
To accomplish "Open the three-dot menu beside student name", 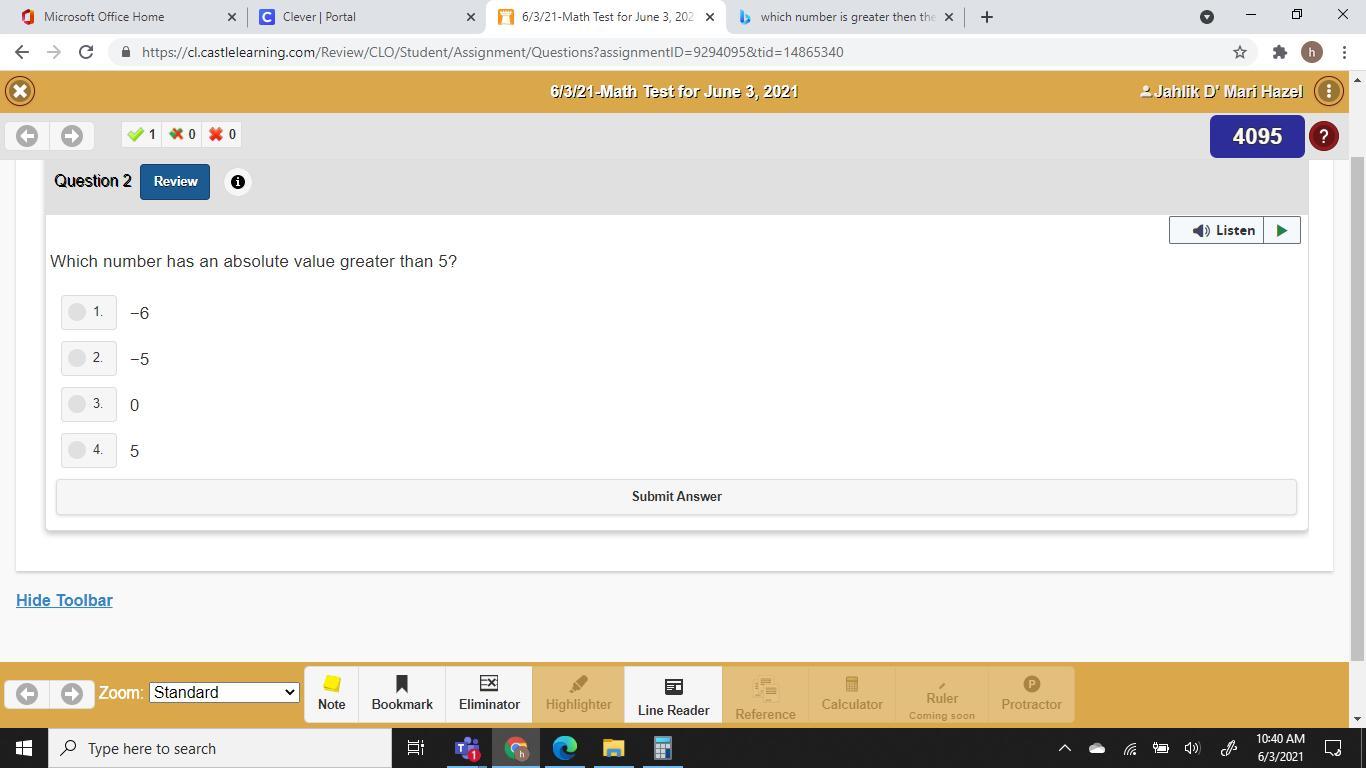I will click(1328, 91).
